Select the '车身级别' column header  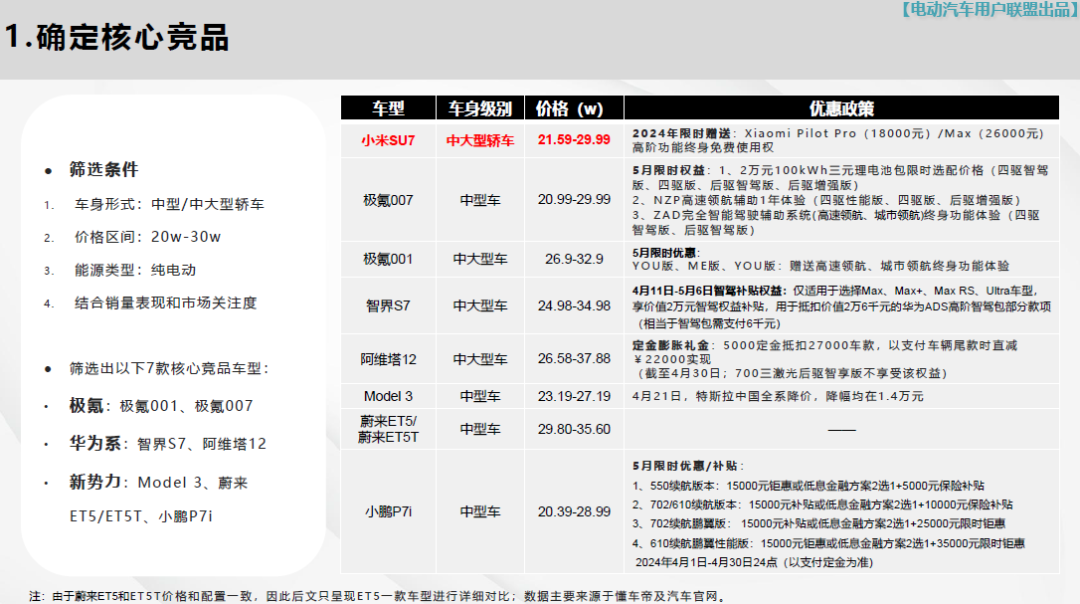coord(480,108)
